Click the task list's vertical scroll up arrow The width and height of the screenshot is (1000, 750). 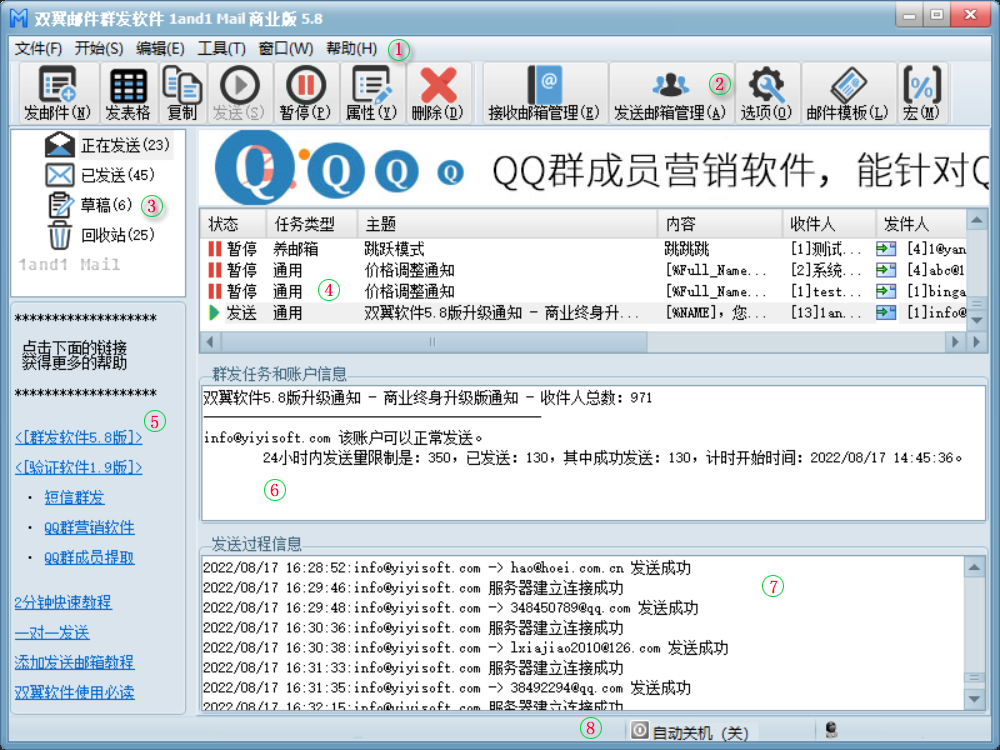pyautogui.click(x=976, y=221)
